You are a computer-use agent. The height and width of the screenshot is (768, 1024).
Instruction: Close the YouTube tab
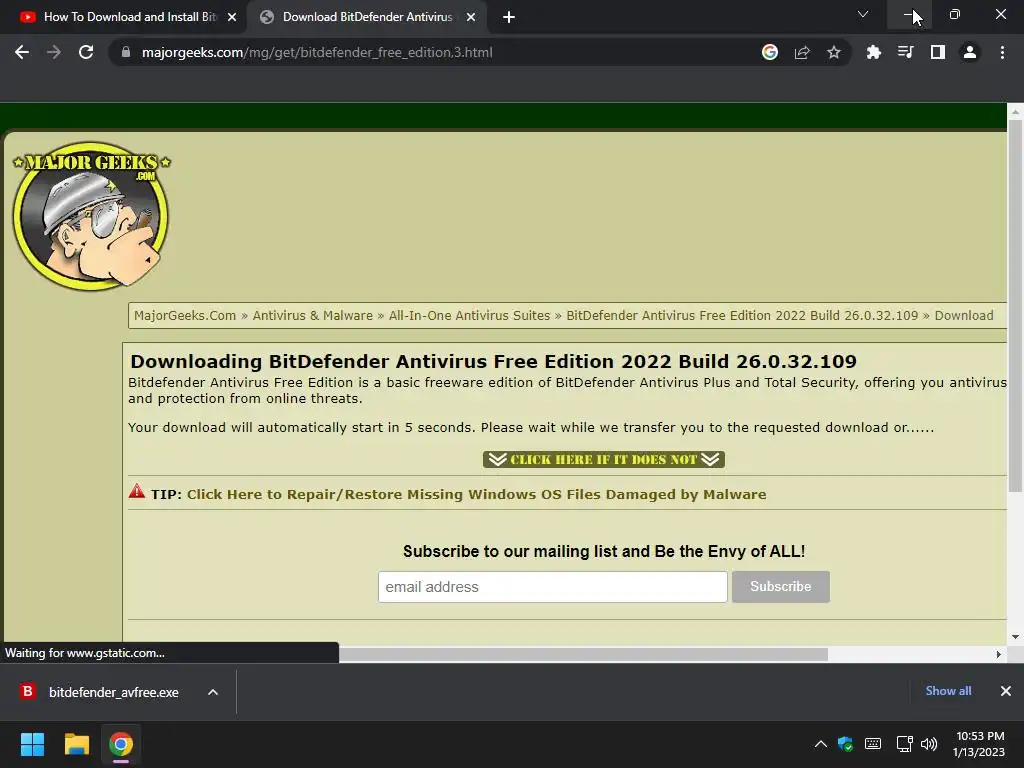coord(232,17)
